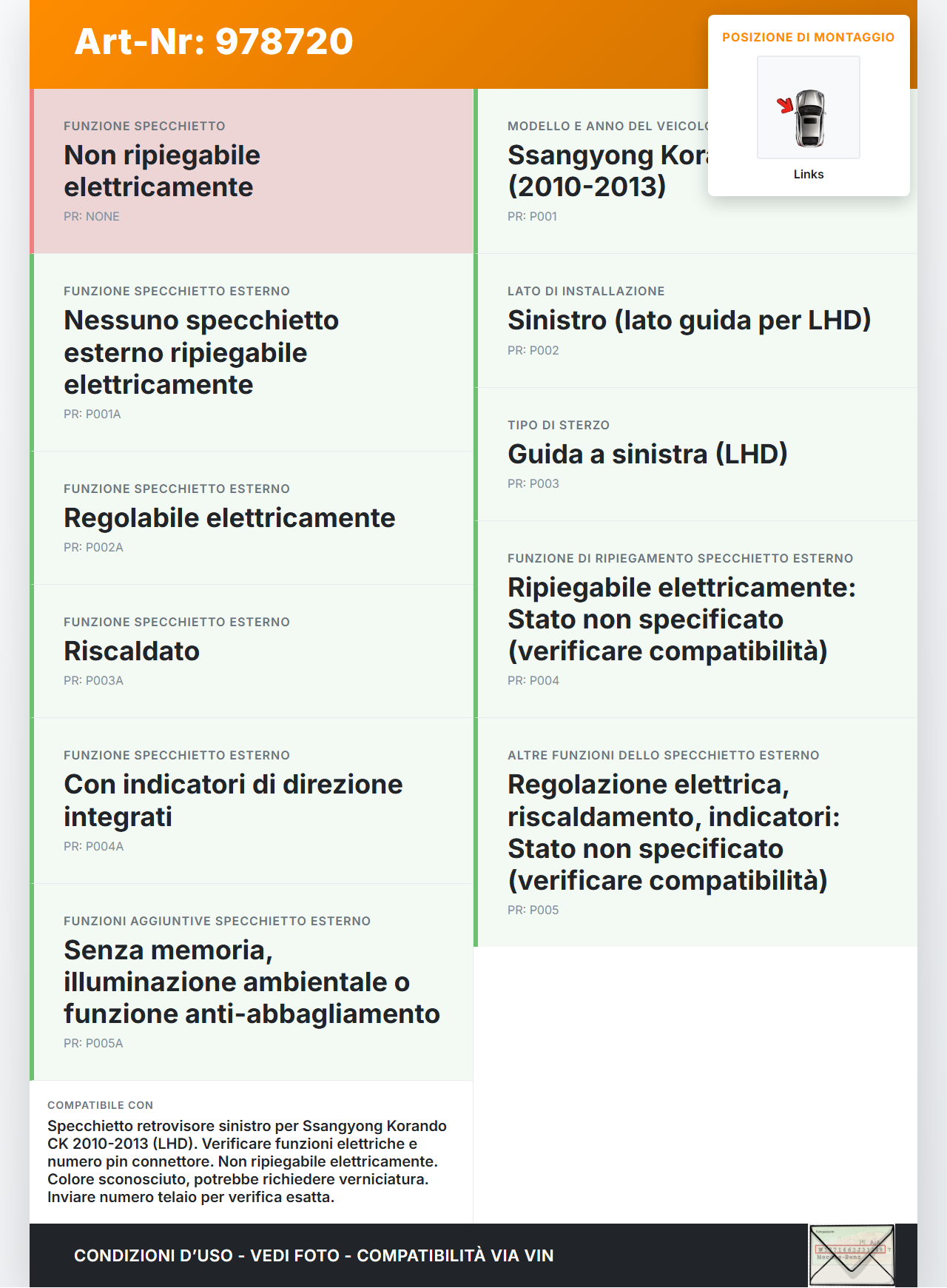Click the VIN envelope image in footer
The width and height of the screenshot is (947, 1288).
[852, 1255]
